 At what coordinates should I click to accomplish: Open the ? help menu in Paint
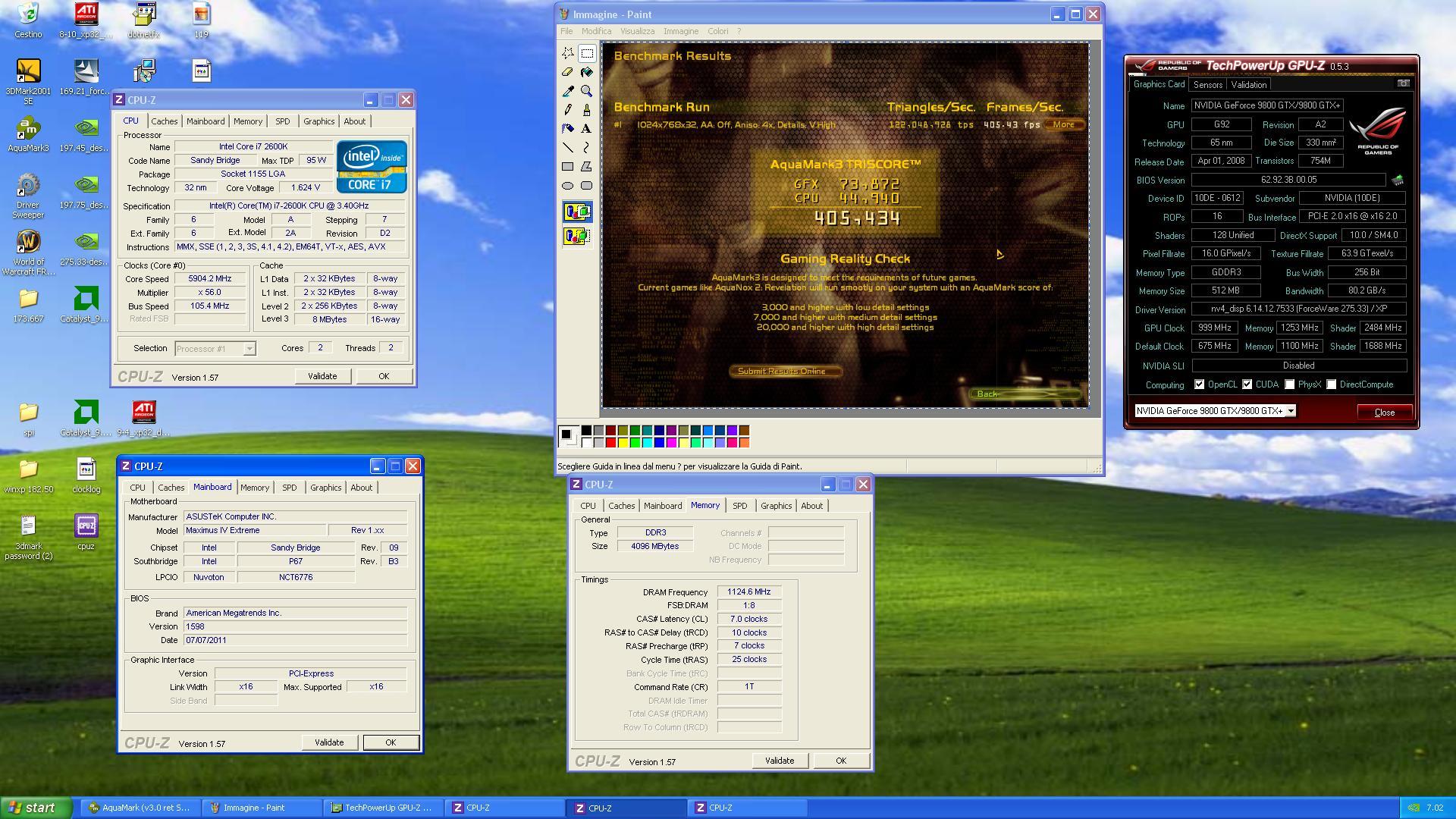tap(739, 31)
